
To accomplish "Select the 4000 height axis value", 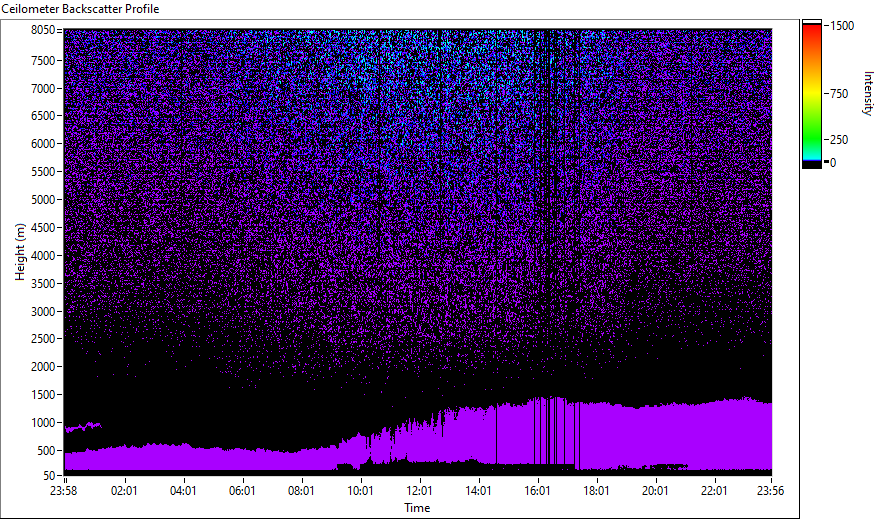I will pos(43,256).
